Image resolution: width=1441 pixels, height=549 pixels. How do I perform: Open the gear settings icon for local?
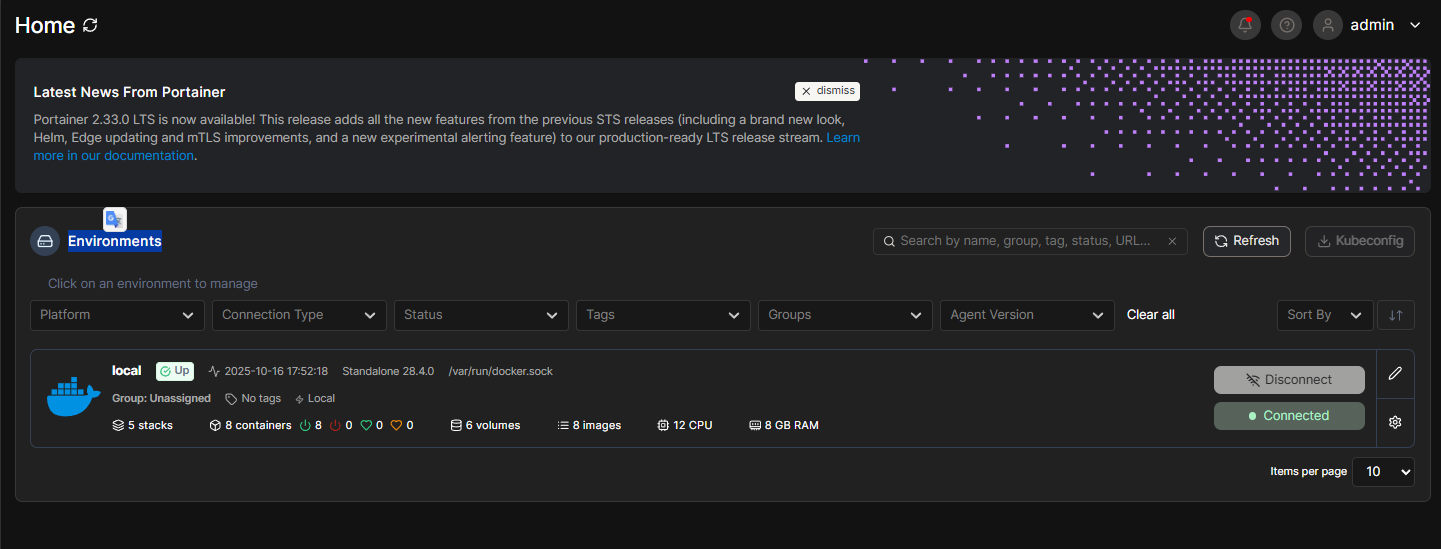[x=1395, y=422]
